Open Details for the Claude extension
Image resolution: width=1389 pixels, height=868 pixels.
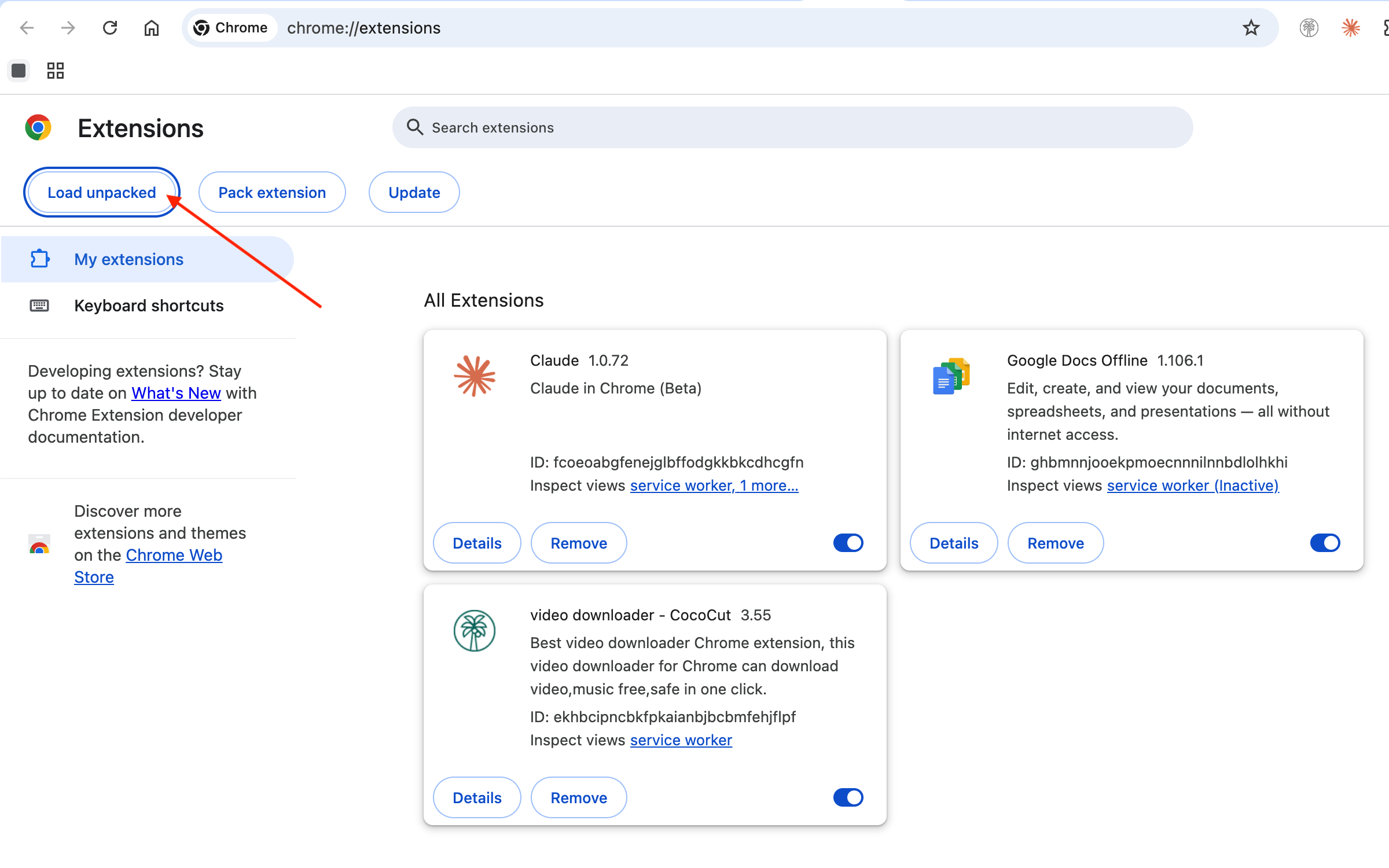click(477, 543)
